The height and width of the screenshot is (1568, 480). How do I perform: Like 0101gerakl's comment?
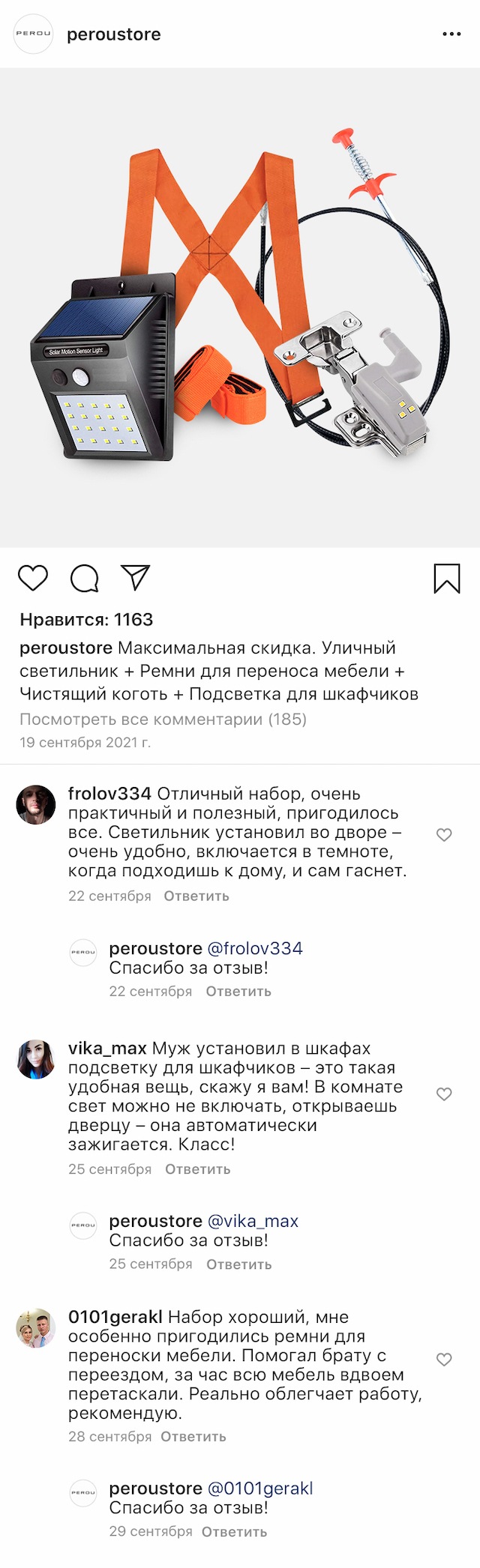tap(444, 1360)
